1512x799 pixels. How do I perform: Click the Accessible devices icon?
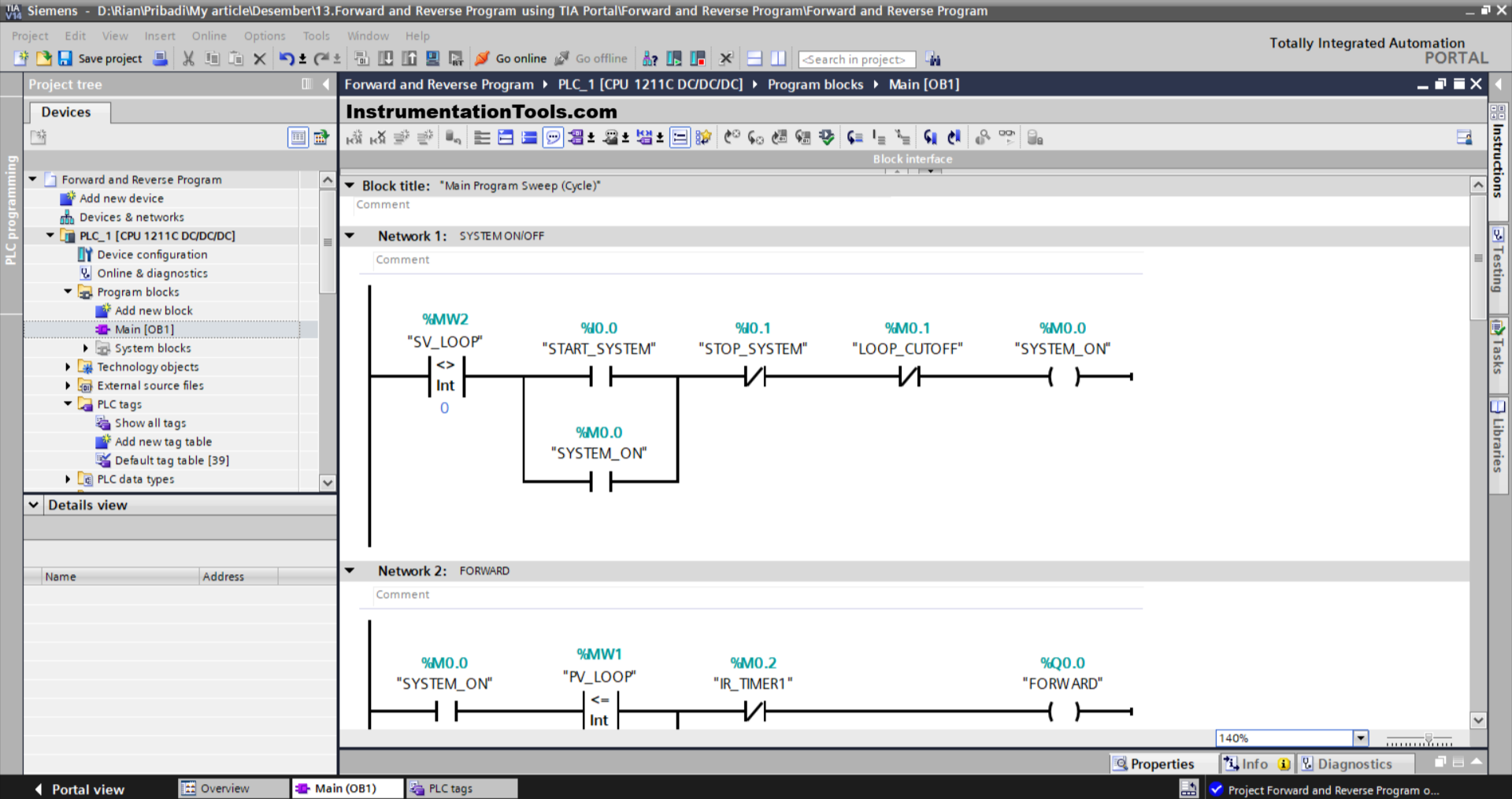650,58
